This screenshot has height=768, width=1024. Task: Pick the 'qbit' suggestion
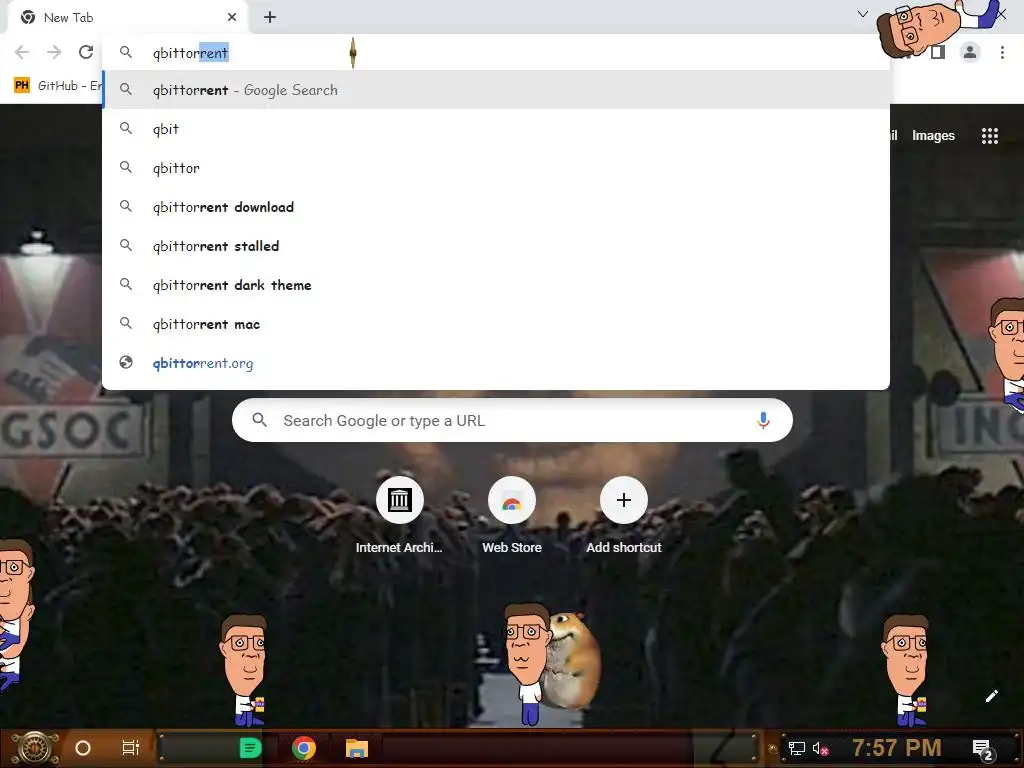496,129
